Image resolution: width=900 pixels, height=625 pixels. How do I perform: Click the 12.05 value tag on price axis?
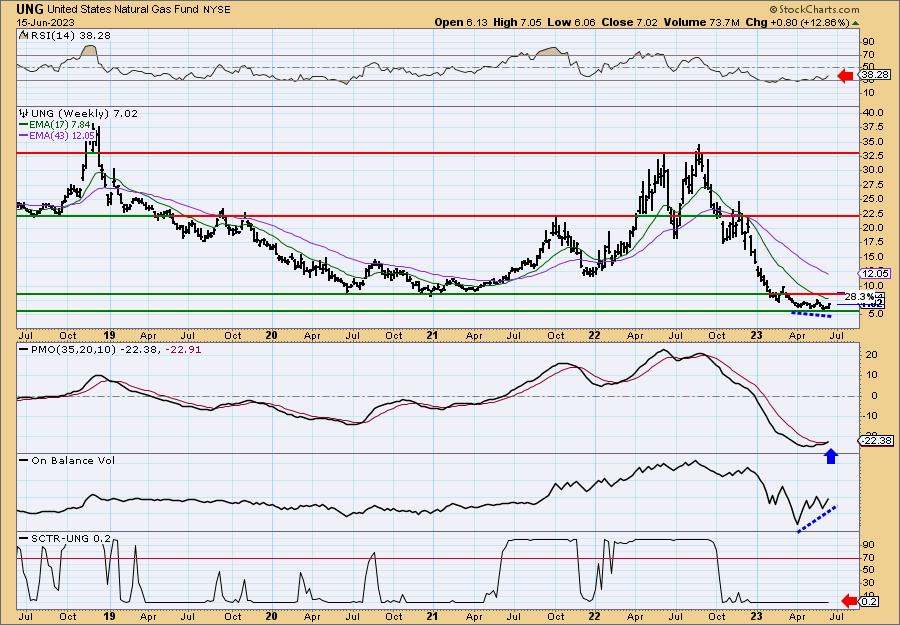coord(874,274)
